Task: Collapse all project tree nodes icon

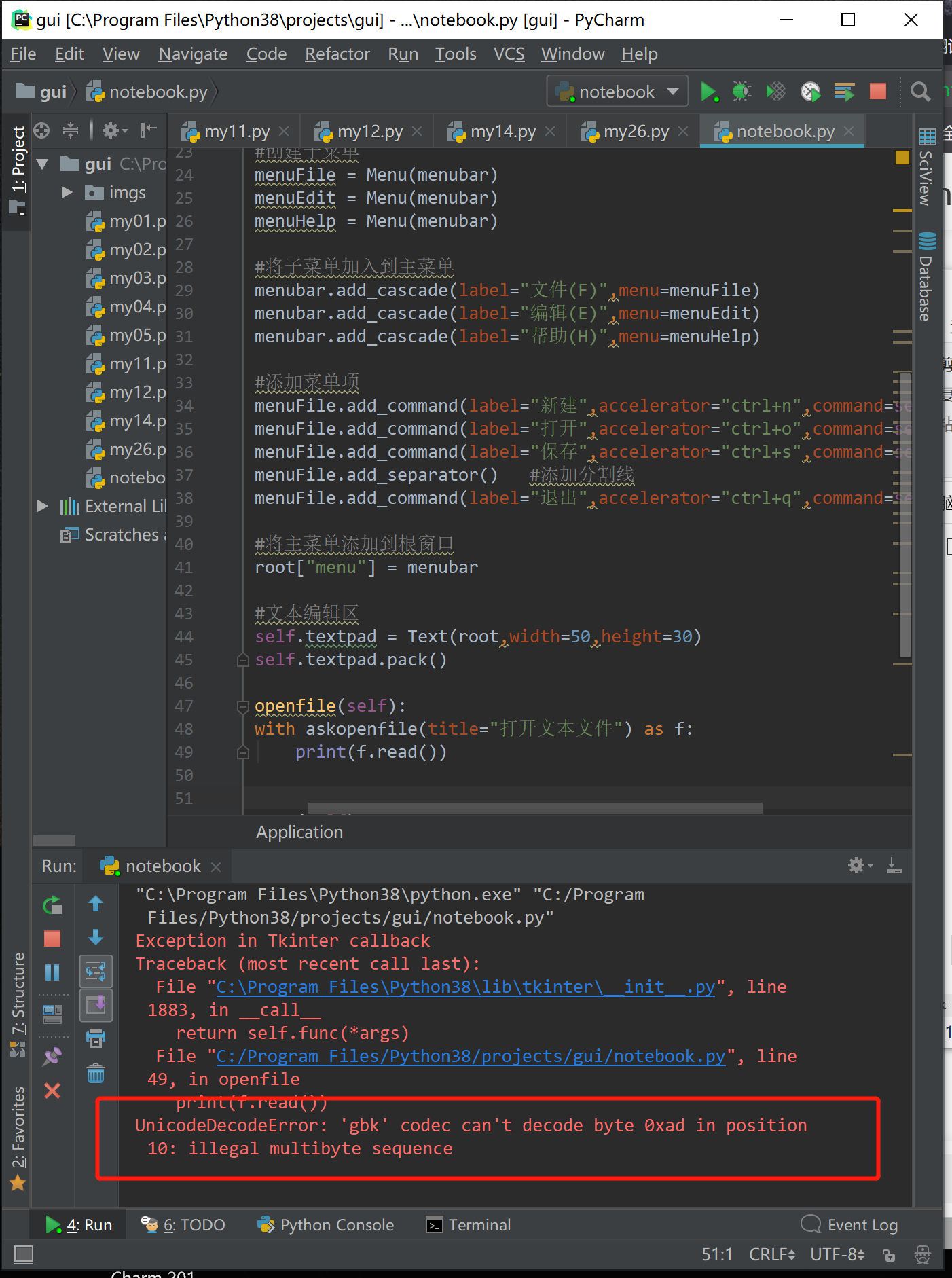Action: (71, 130)
